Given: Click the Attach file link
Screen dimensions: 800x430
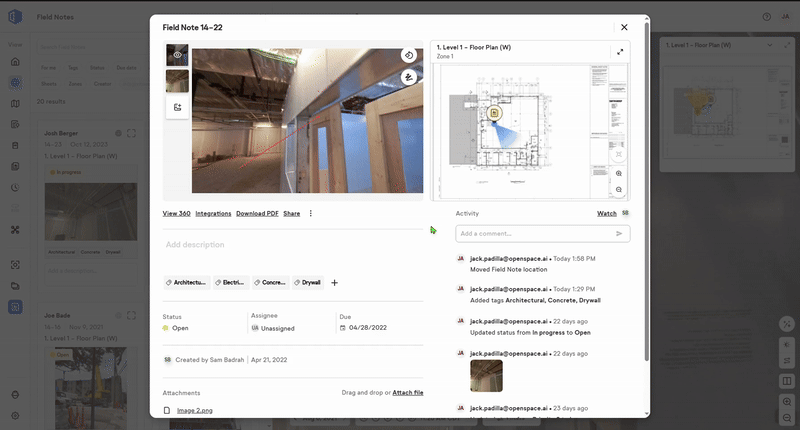Looking at the screenshot, I should point(408,393).
